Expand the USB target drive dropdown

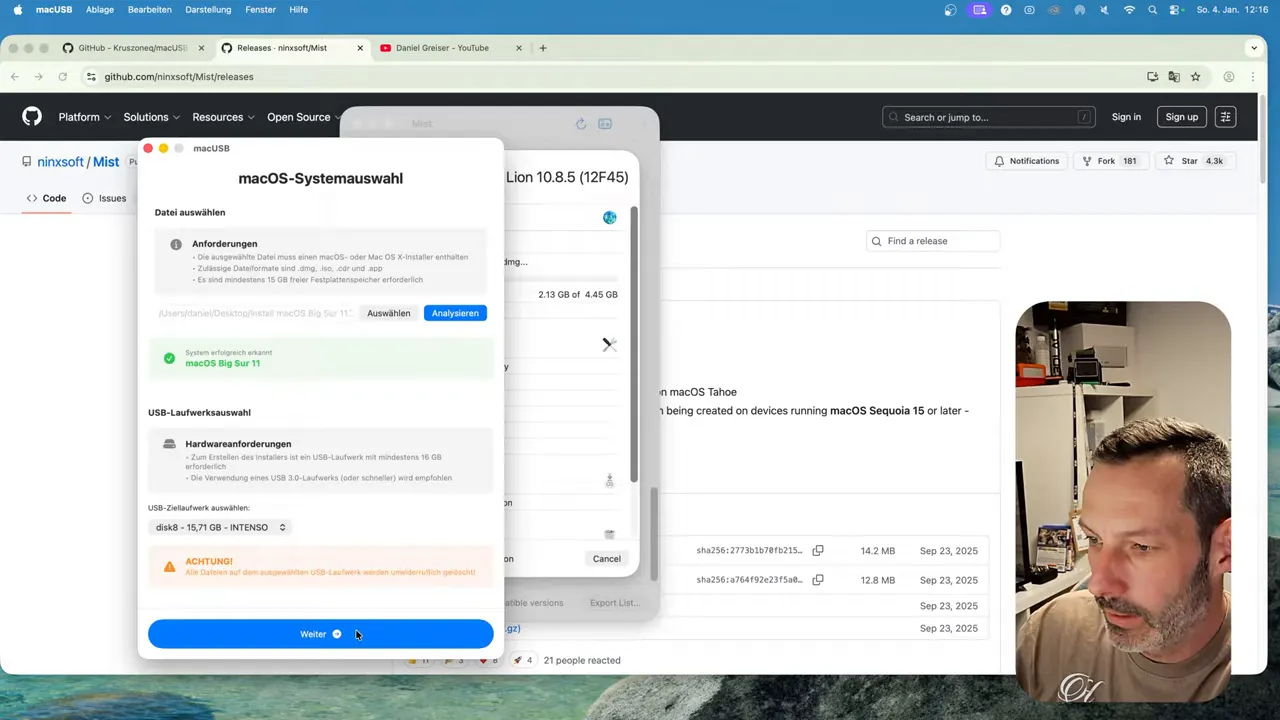(220, 527)
